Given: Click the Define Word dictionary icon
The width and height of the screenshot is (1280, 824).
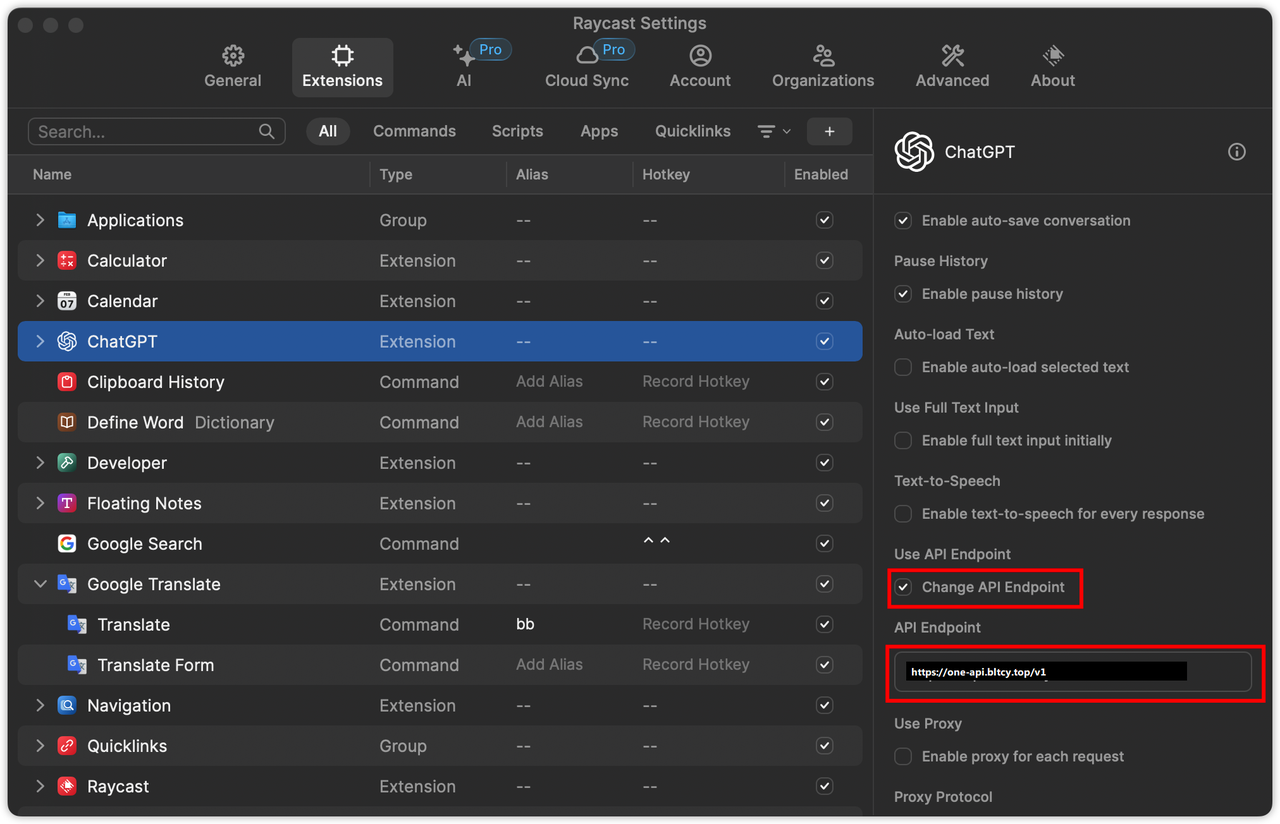Looking at the screenshot, I should 67,422.
